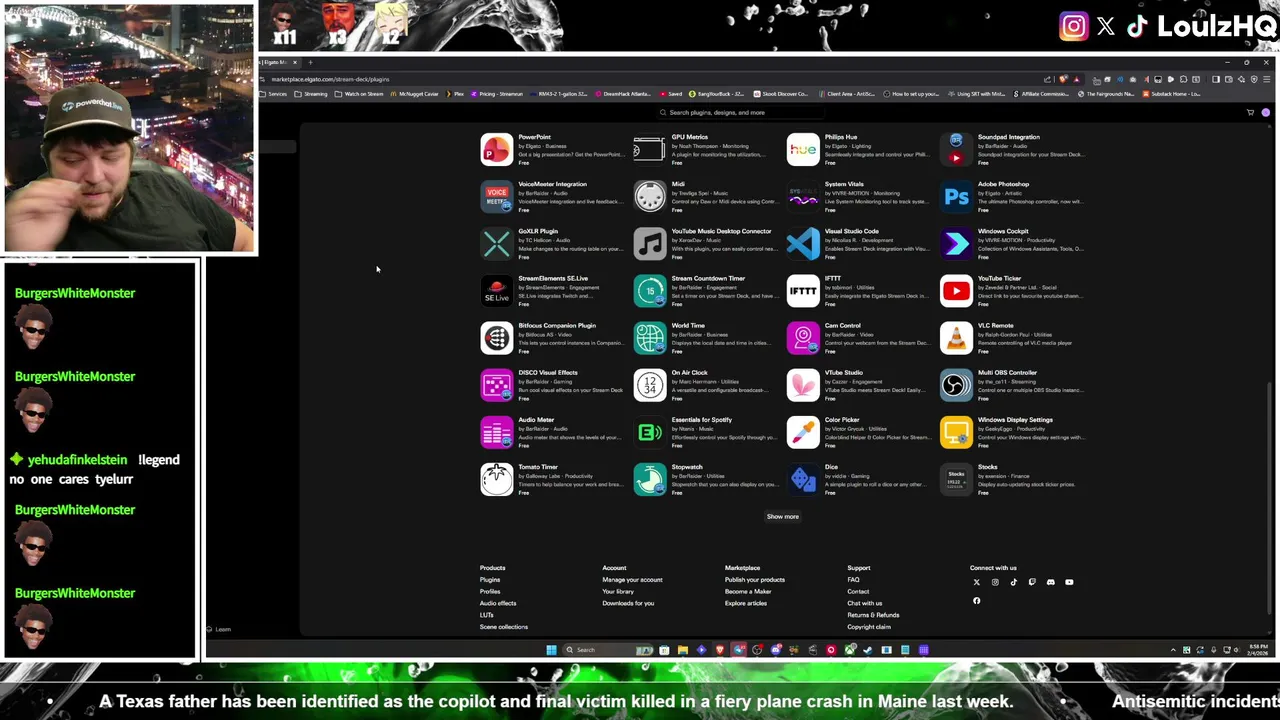1280x720 pixels.
Task: Open the VTube Studio icon
Action: (803, 385)
